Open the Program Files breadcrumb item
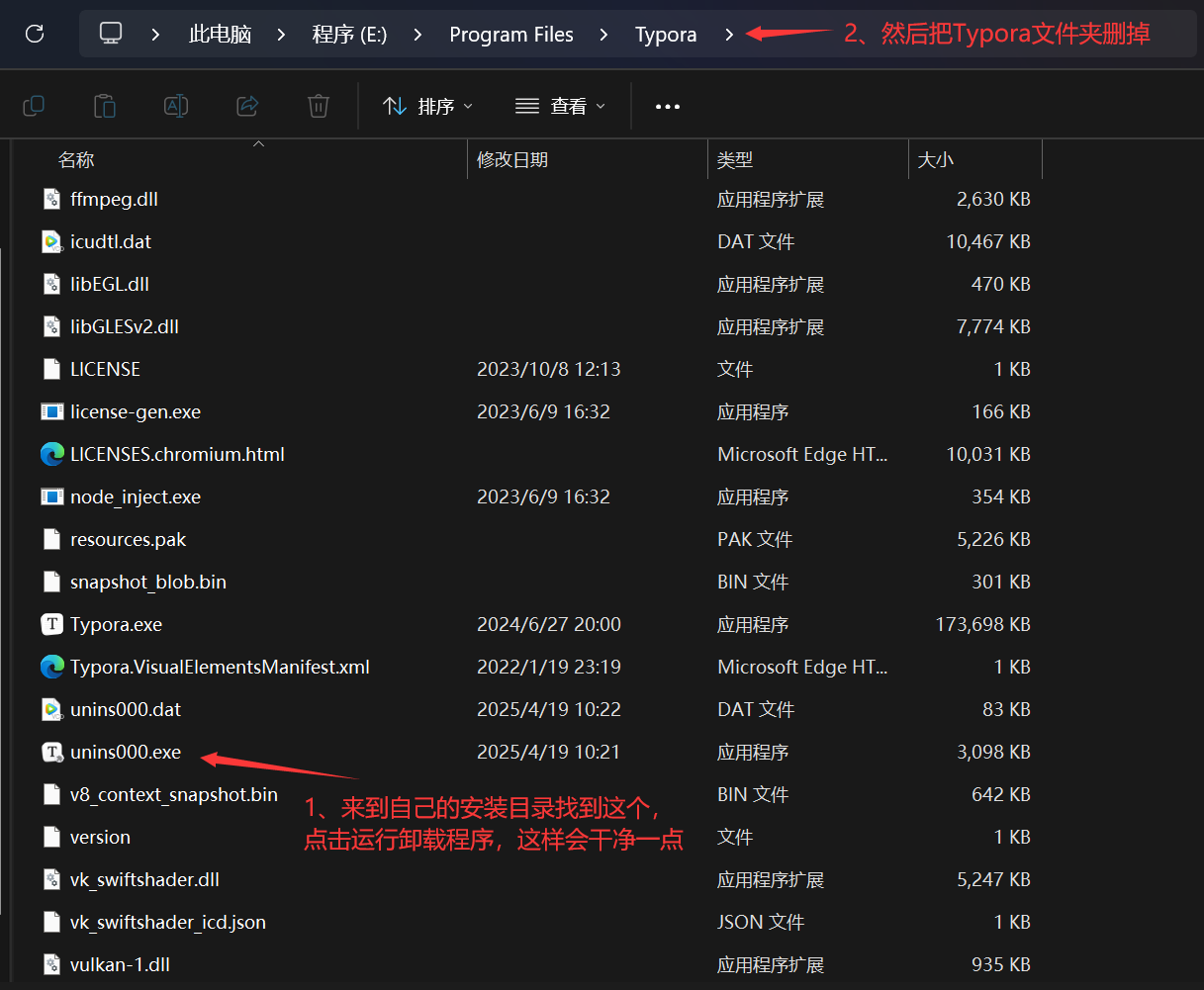 pyautogui.click(x=511, y=34)
